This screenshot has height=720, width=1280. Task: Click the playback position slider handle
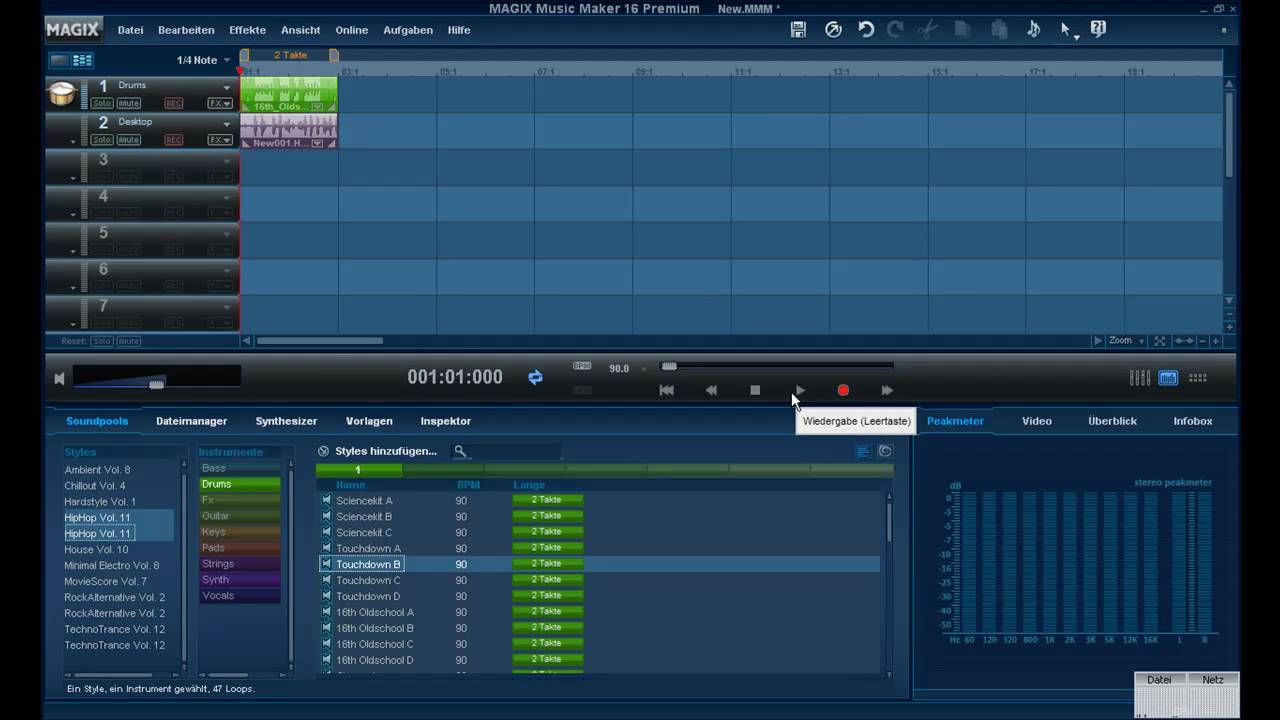coord(669,366)
